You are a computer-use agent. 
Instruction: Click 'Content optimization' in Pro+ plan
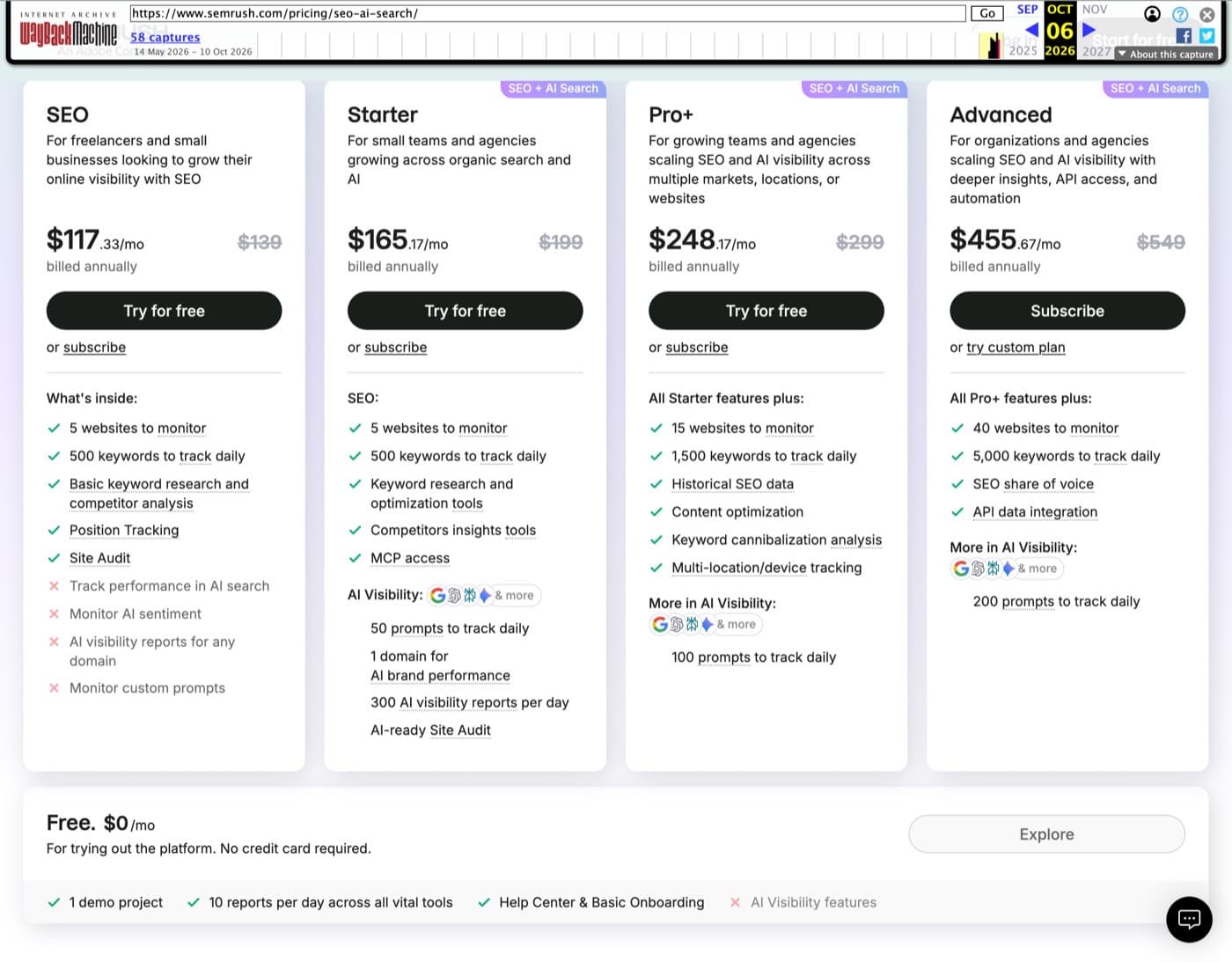(737, 512)
